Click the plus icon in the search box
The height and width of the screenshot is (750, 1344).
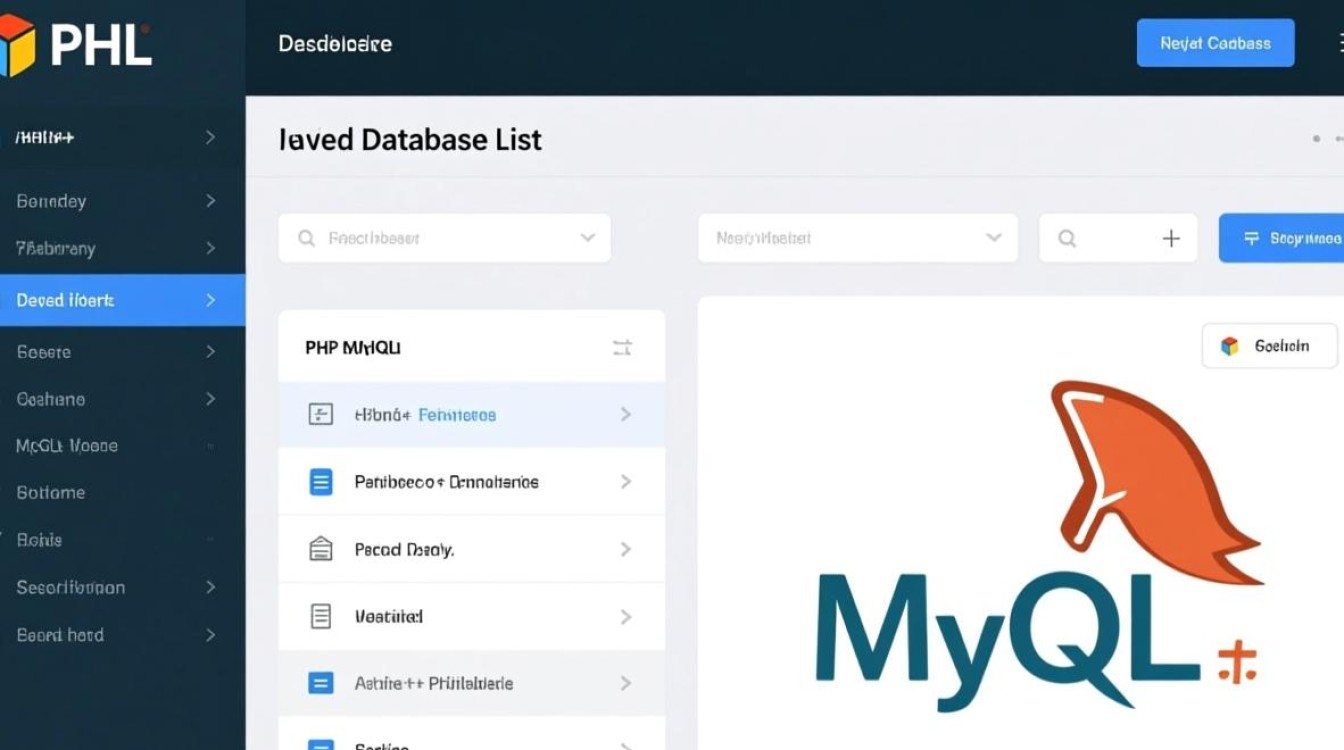(1171, 239)
